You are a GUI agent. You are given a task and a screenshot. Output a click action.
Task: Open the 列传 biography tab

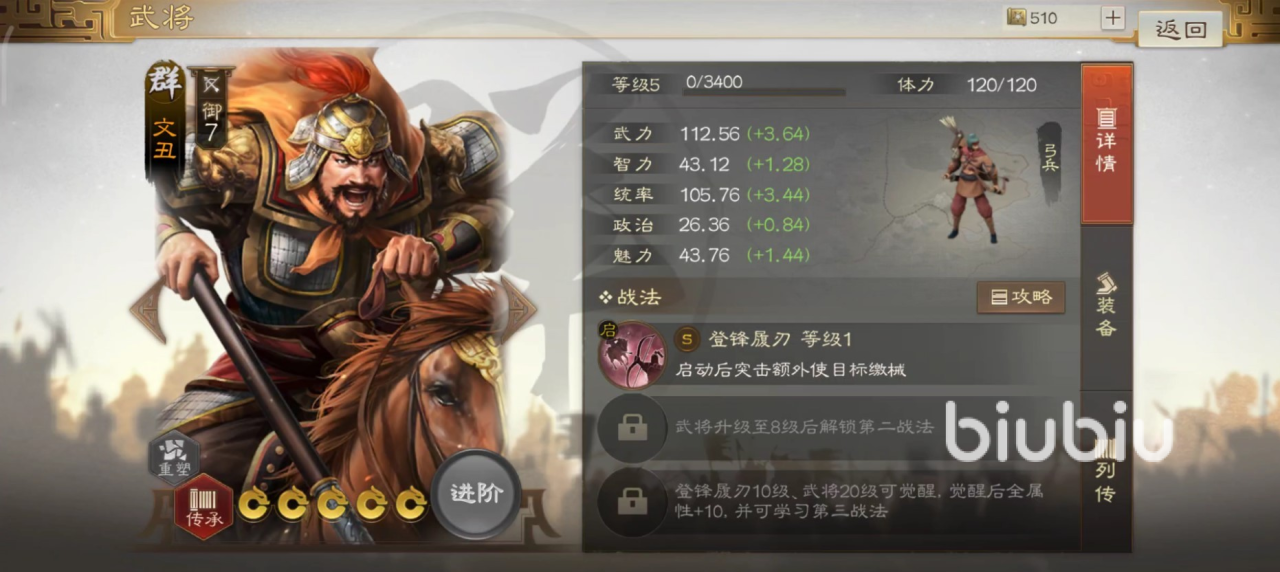(x=1106, y=470)
